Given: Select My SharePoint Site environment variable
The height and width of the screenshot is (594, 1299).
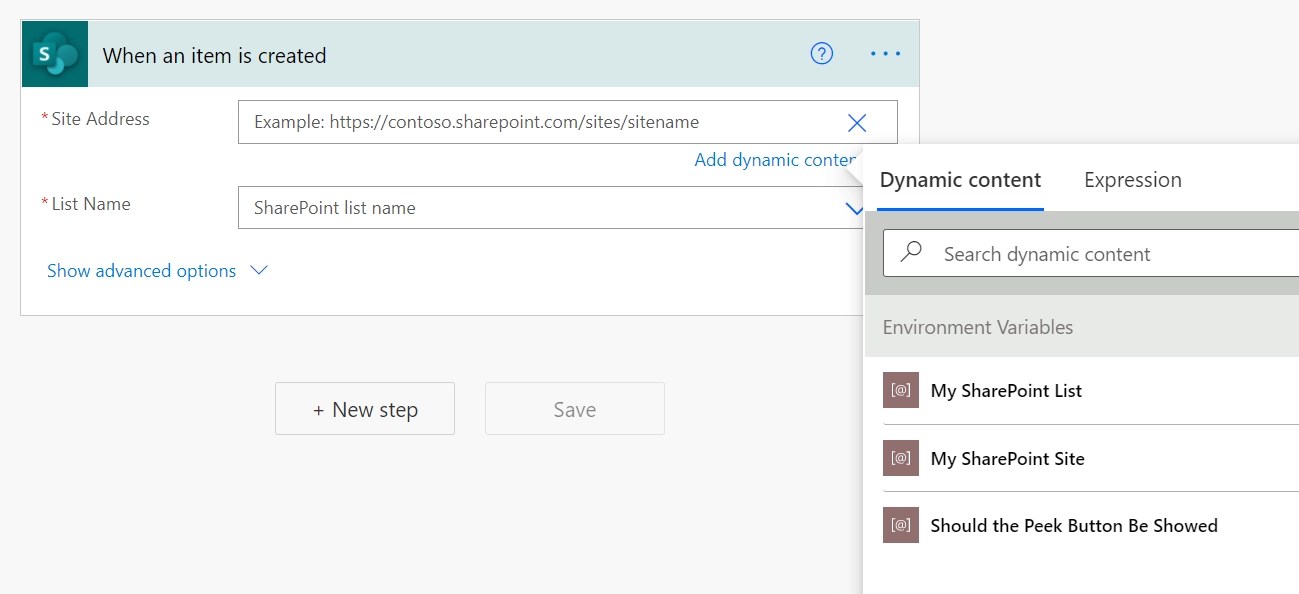Looking at the screenshot, I should [x=1091, y=458].
